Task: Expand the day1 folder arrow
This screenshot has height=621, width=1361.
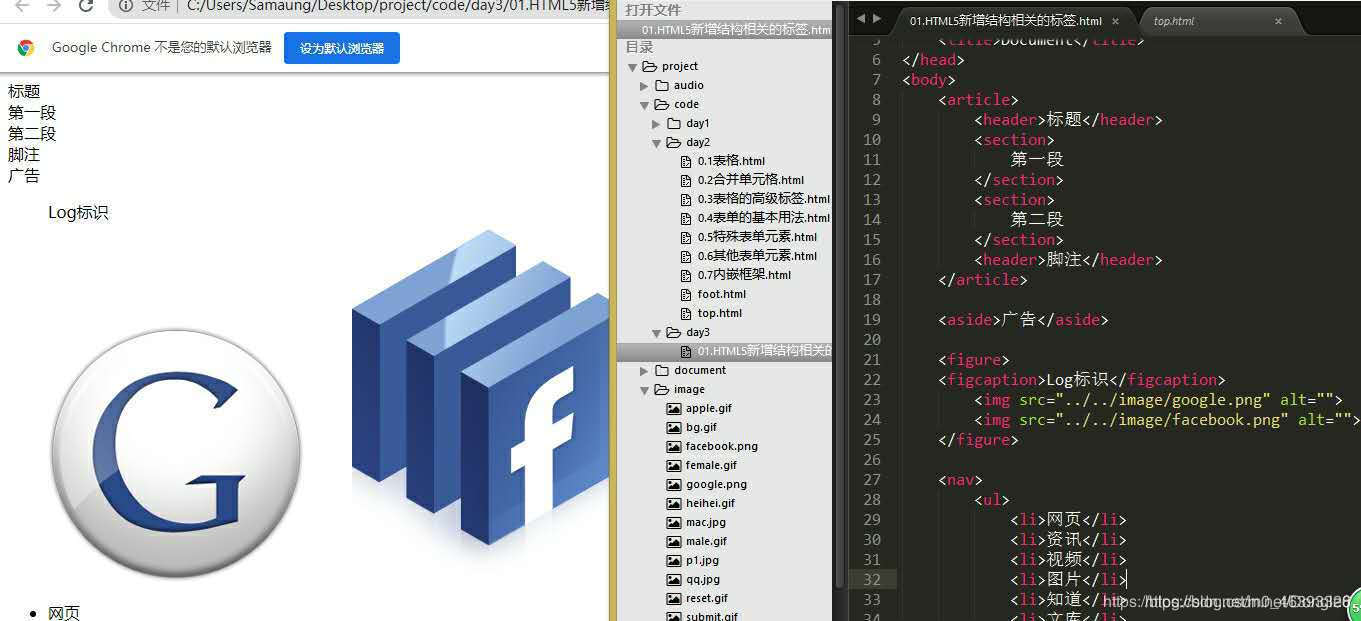Action: click(x=656, y=124)
